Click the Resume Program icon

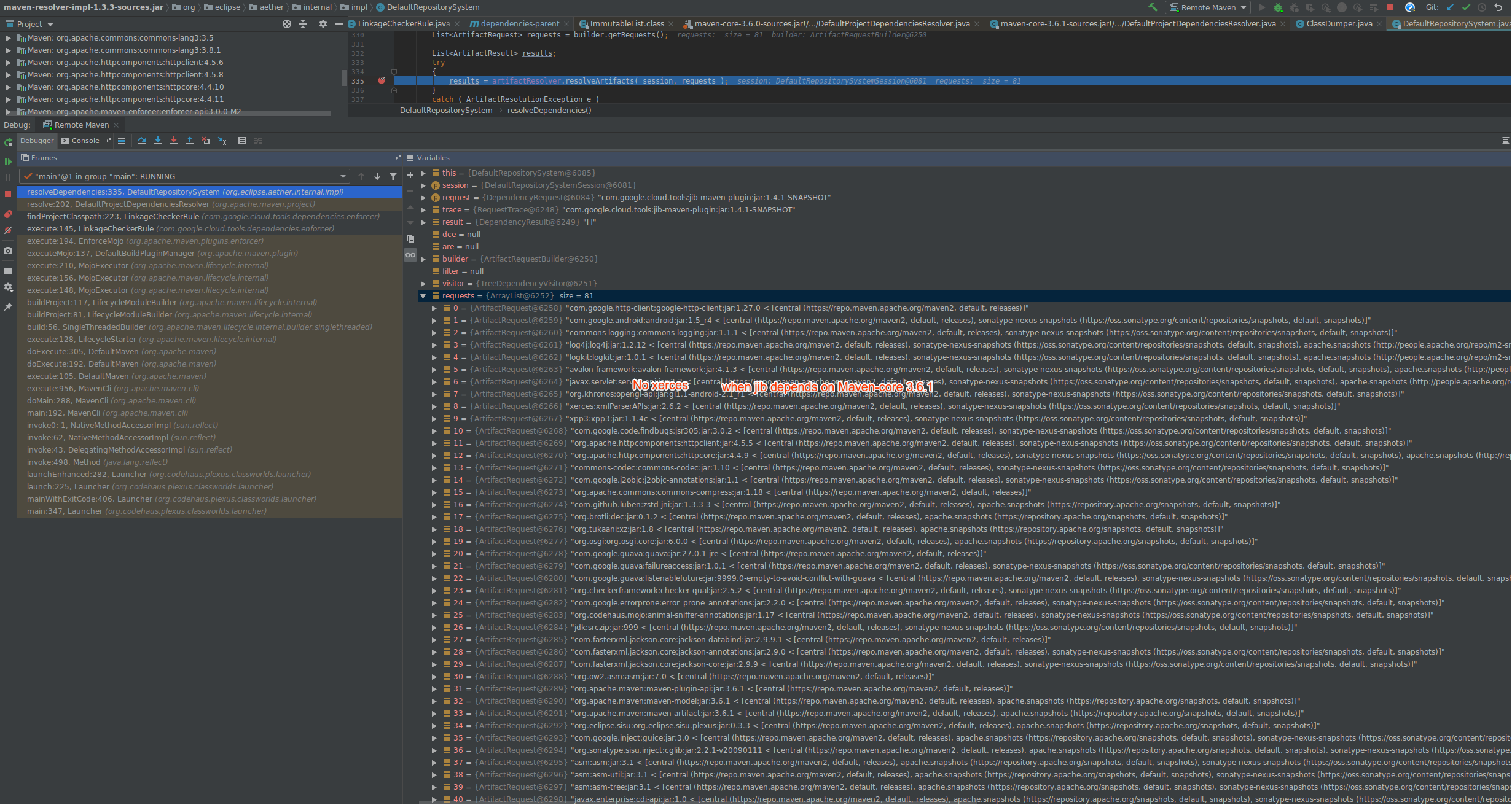click(x=7, y=161)
